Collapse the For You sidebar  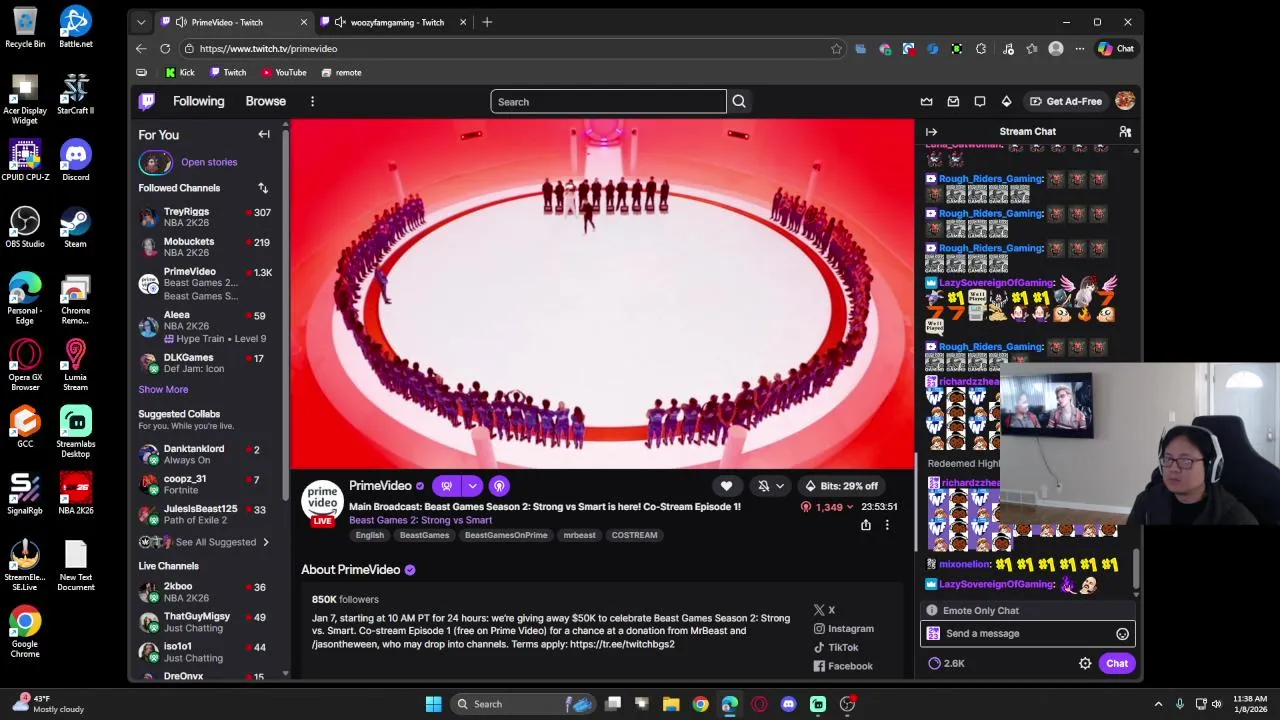coord(264,134)
